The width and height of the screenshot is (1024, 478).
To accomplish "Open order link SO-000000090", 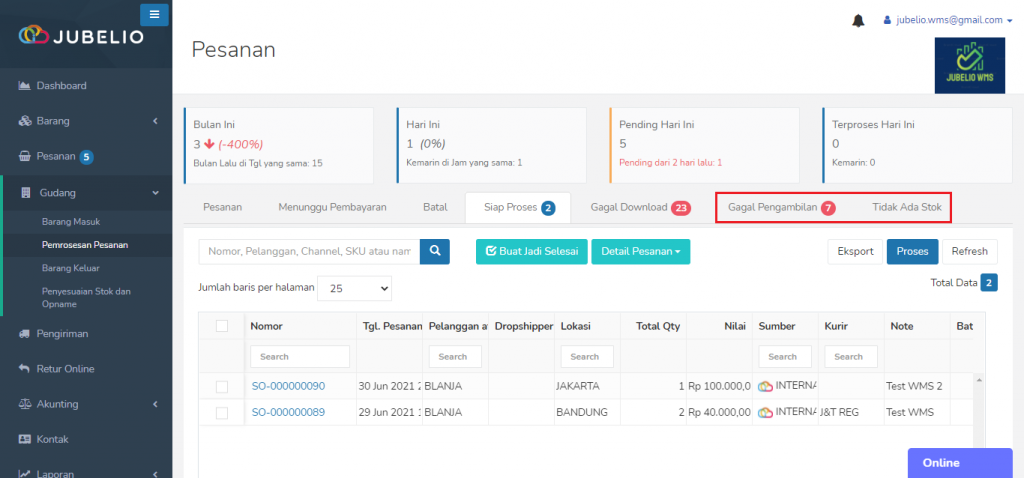I will point(288,386).
